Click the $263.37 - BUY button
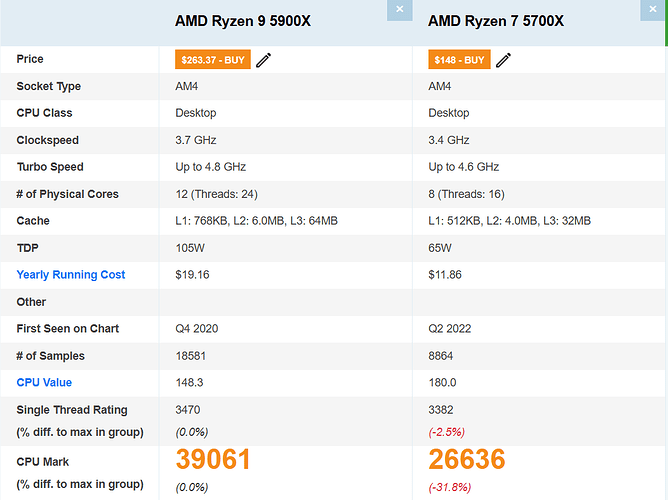 click(213, 60)
